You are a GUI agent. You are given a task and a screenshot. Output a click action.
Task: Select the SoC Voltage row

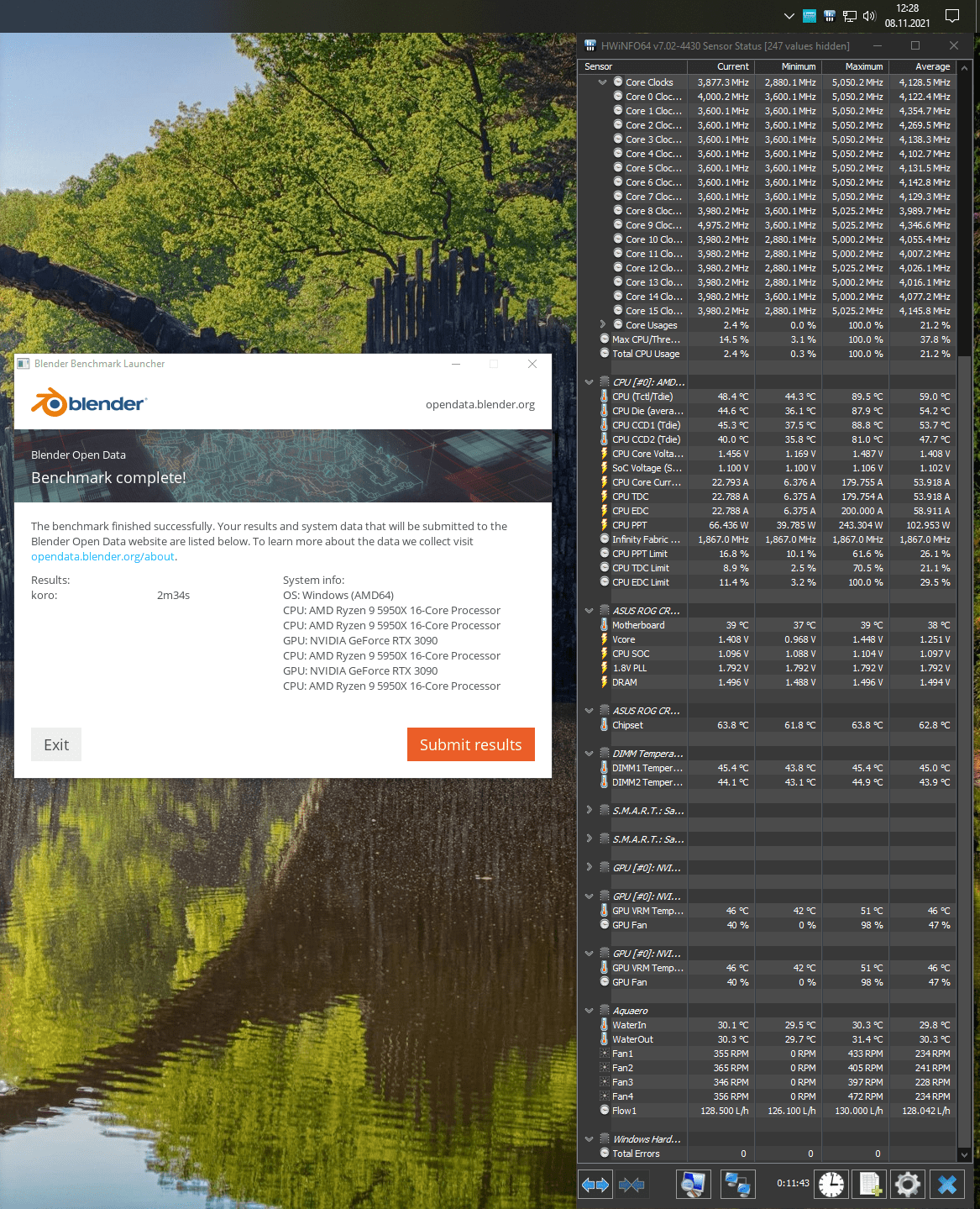[768, 468]
